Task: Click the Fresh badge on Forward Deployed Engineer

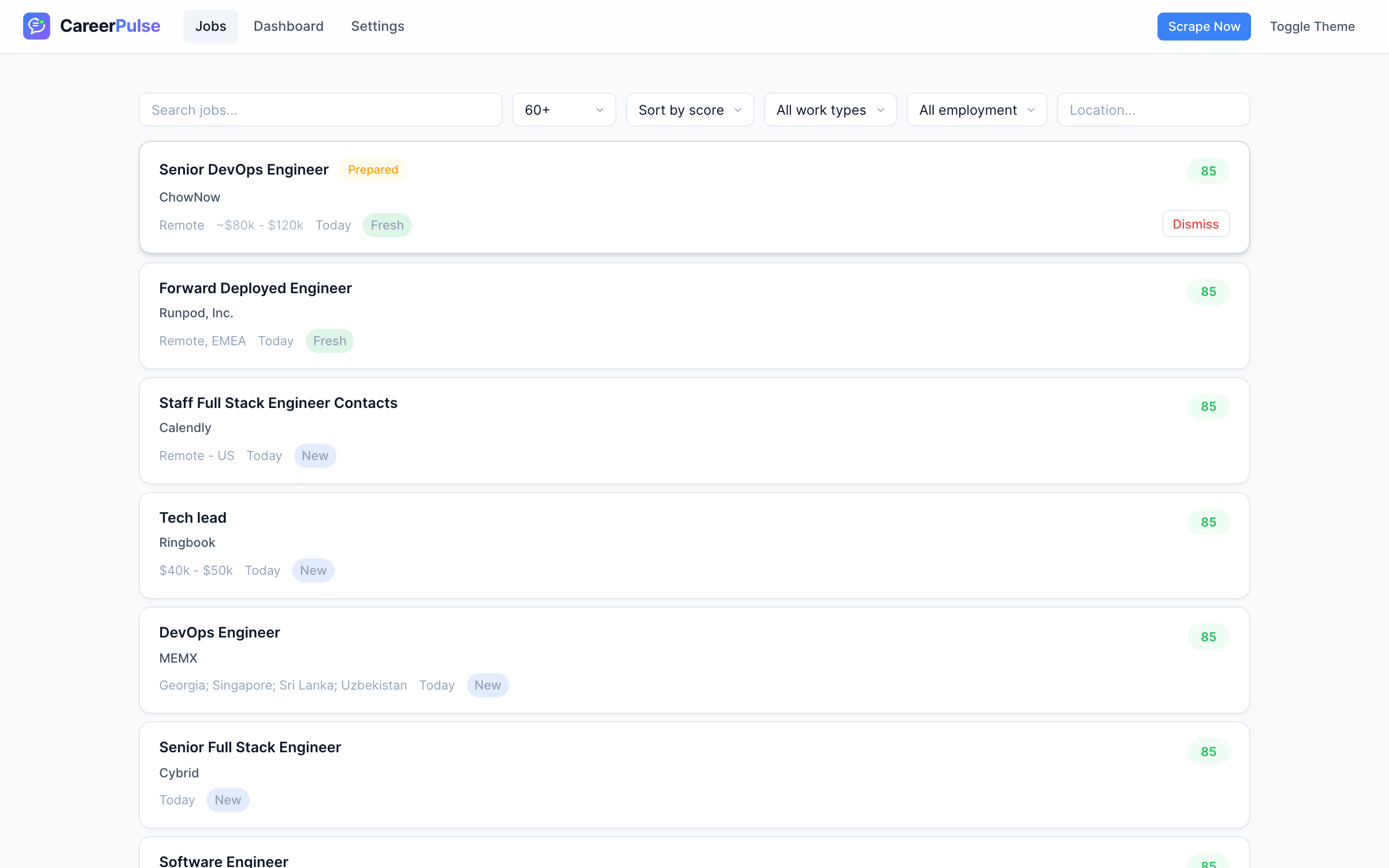Action: point(329,340)
